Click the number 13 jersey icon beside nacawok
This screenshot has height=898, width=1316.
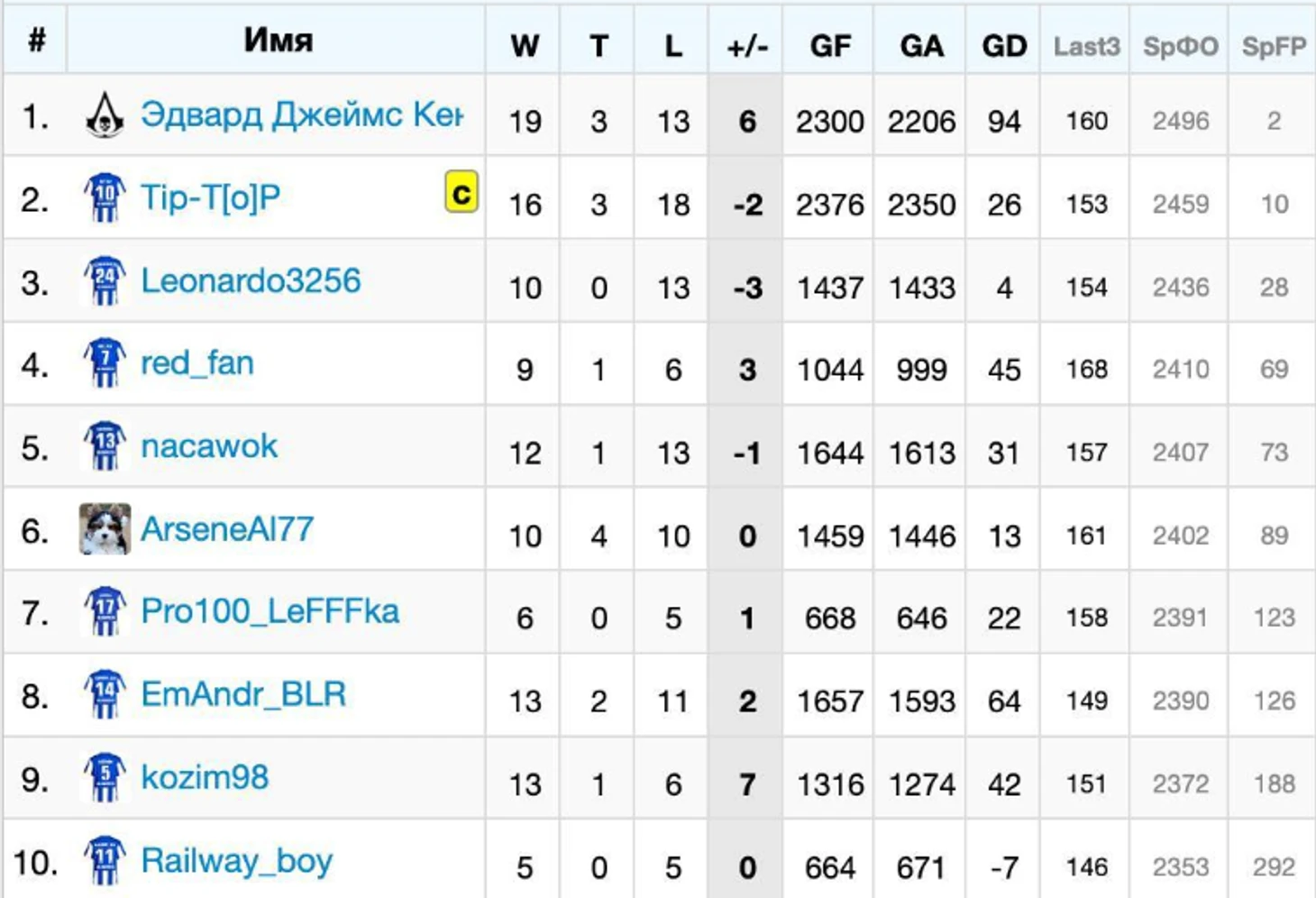tap(105, 445)
